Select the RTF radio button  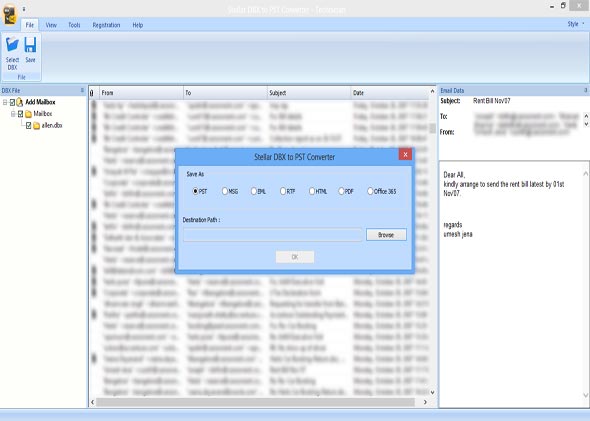283,191
